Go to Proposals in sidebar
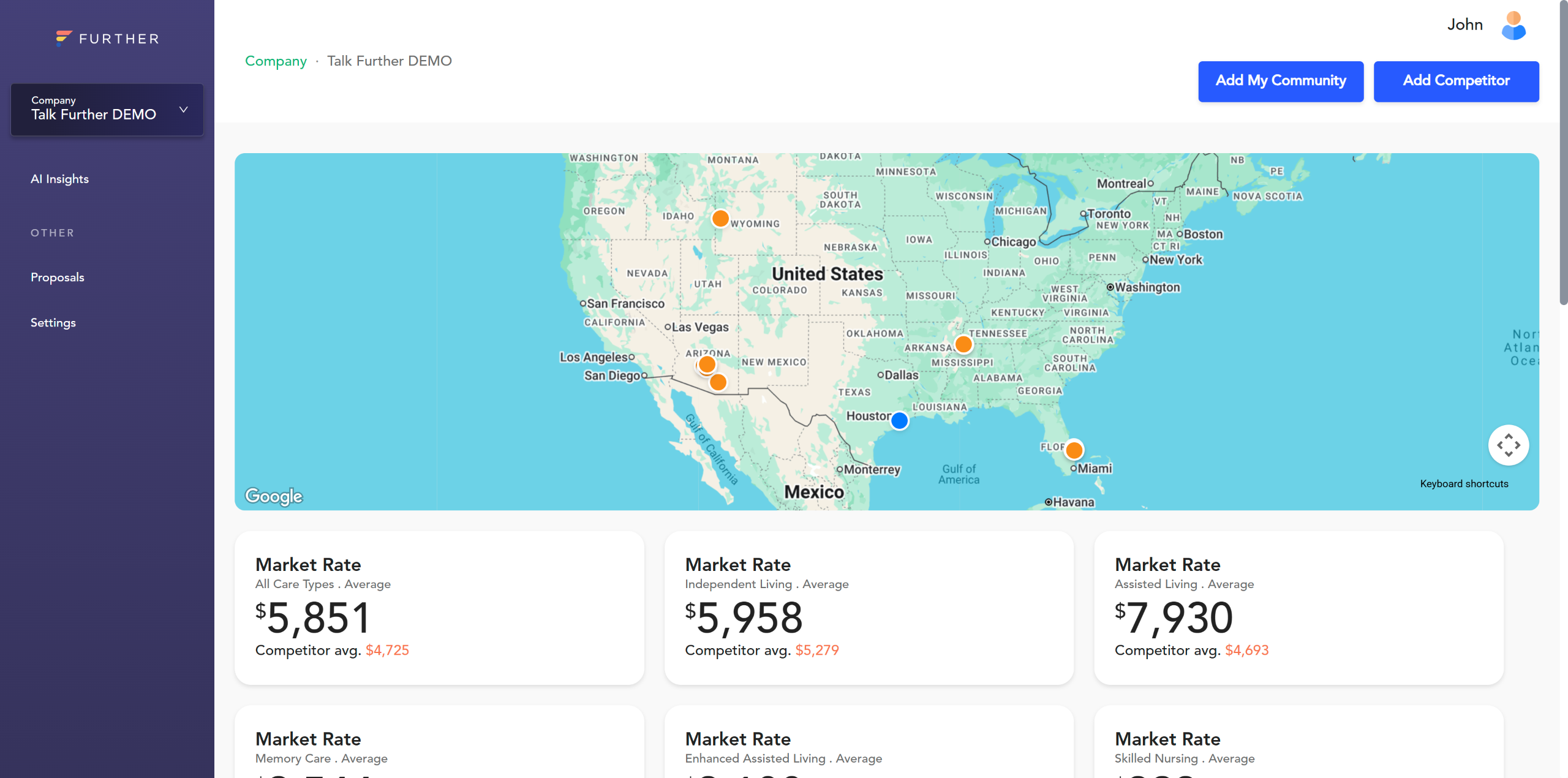Image resolution: width=1568 pixels, height=778 pixels. (x=58, y=278)
